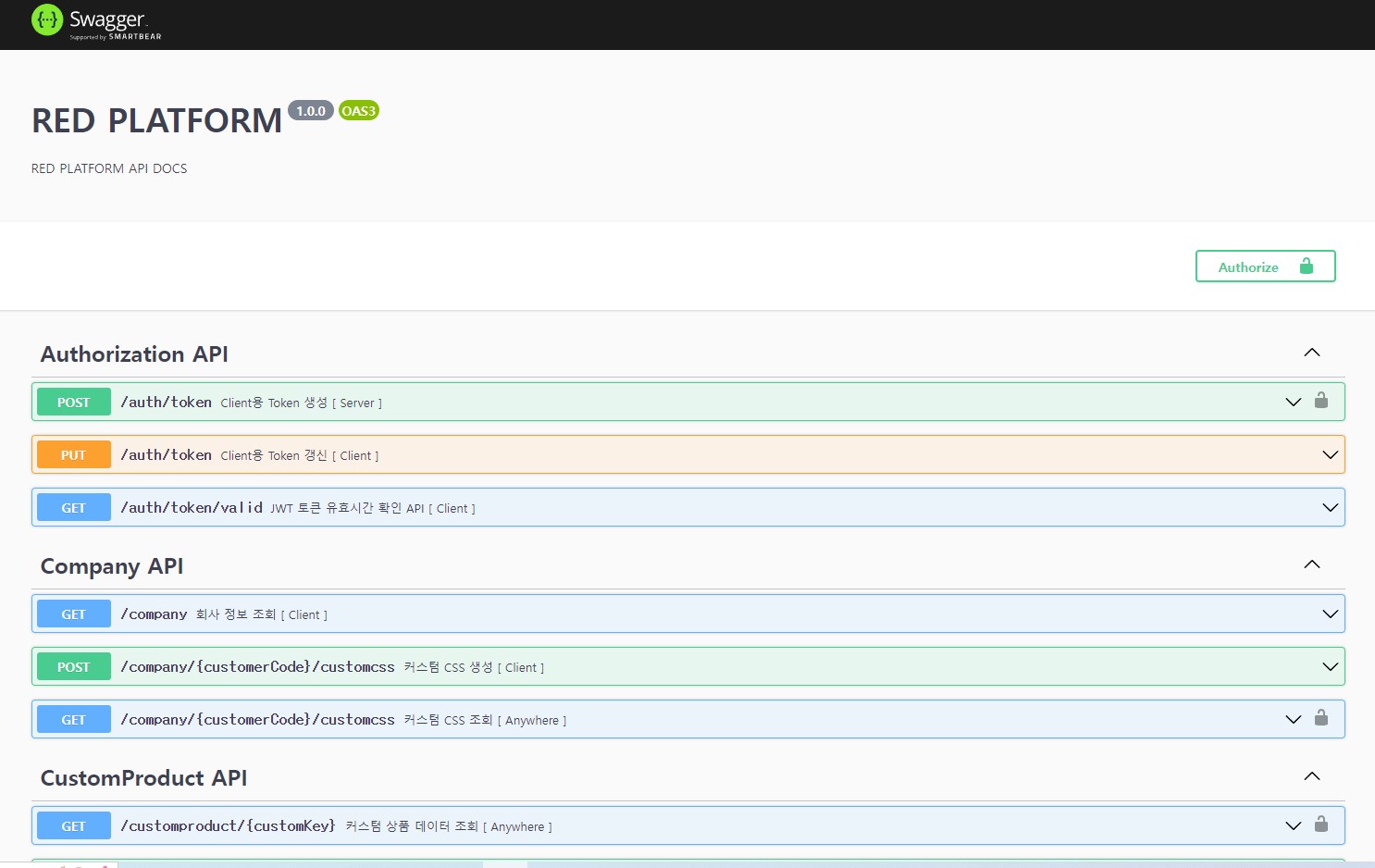Viewport: 1375px width, 868px height.
Task: Click GET badge for /customproduct/{customKey}
Action: (74, 825)
